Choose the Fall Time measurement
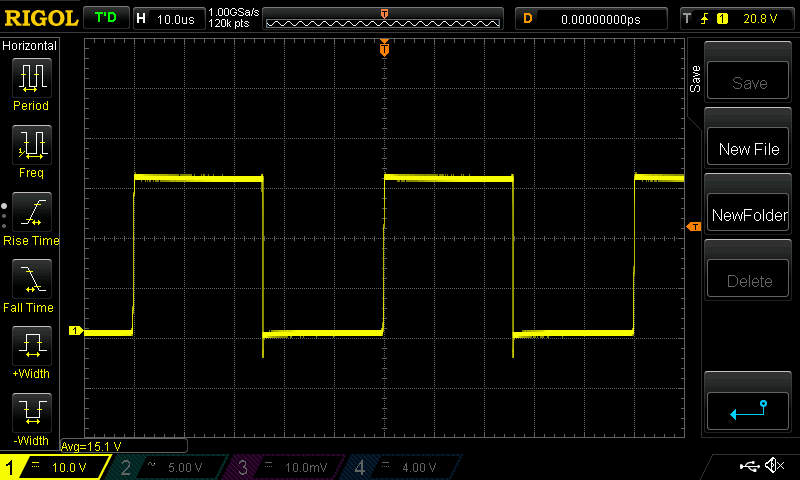This screenshot has width=800, height=480. pyautogui.click(x=31, y=284)
